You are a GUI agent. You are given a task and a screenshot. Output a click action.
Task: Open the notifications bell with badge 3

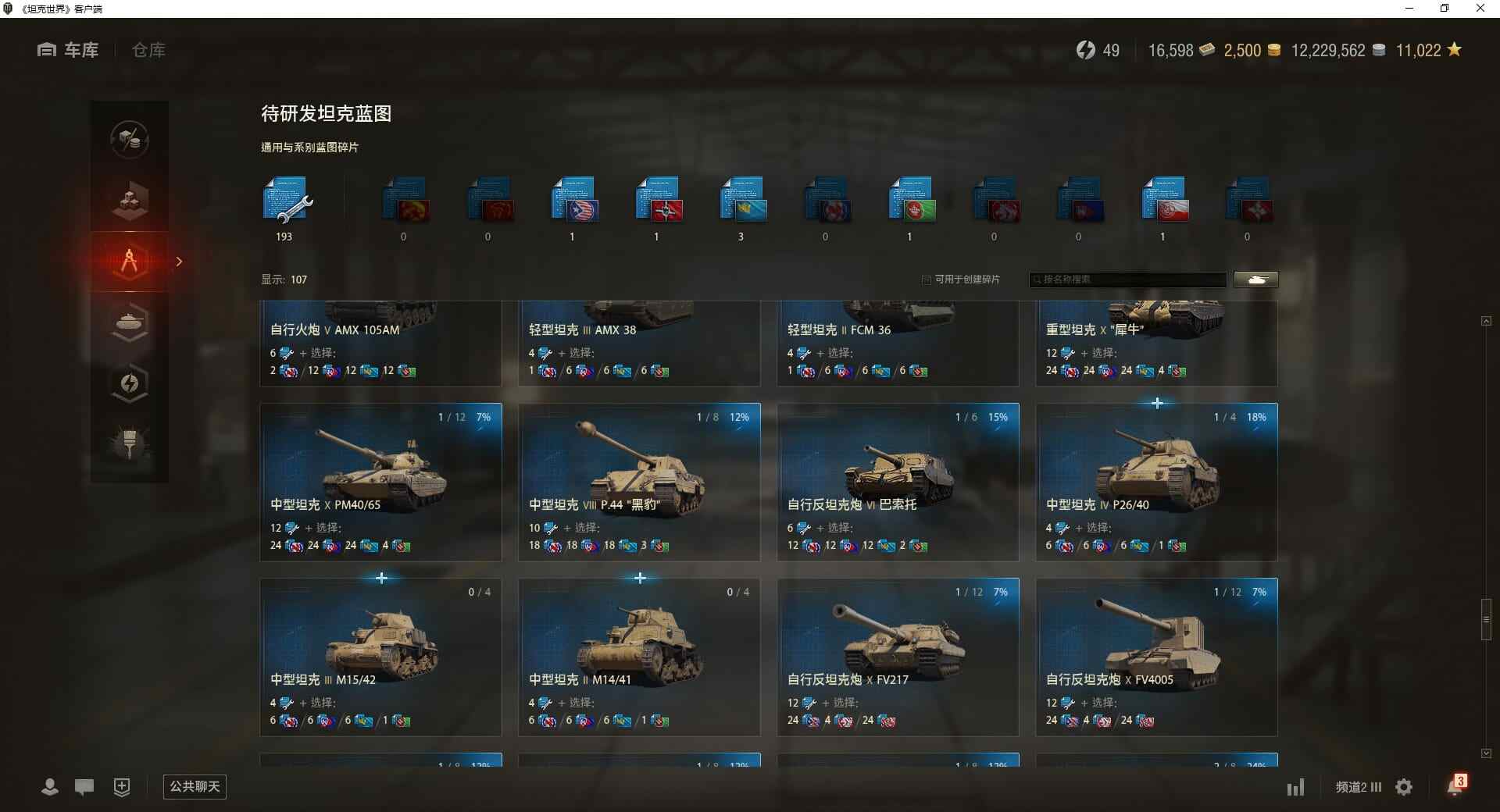click(x=1456, y=785)
